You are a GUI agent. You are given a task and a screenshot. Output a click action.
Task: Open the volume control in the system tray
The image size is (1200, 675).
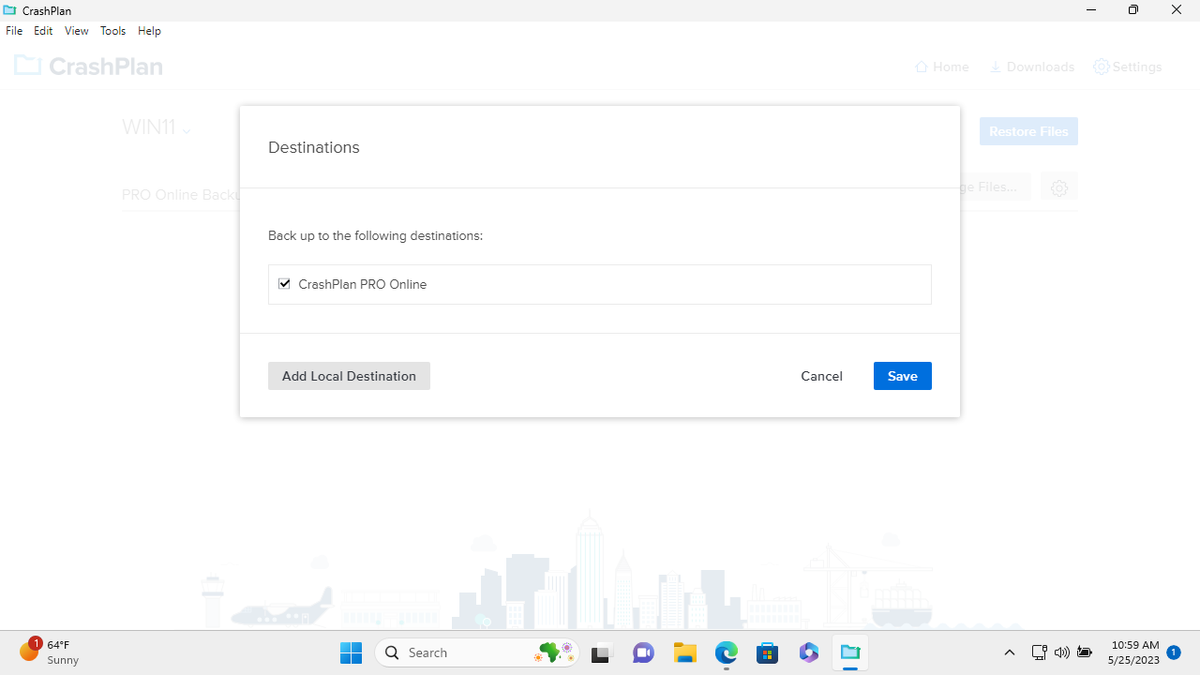pos(1062,652)
